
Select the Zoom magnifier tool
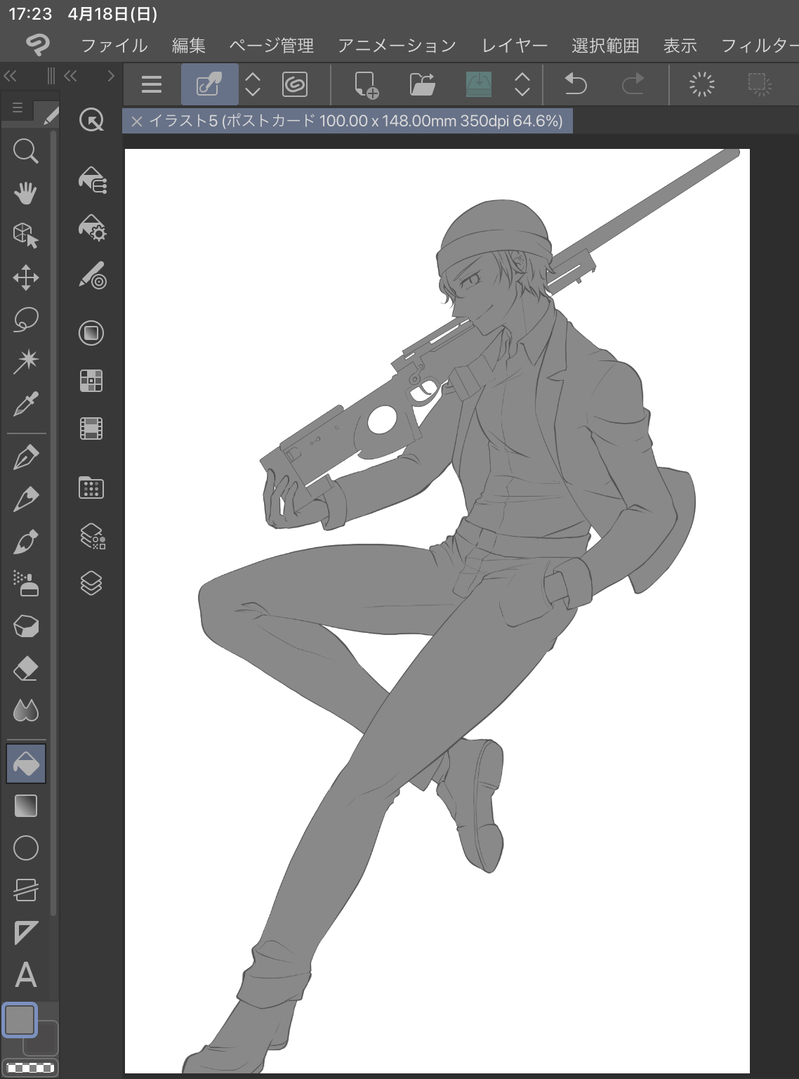point(25,151)
